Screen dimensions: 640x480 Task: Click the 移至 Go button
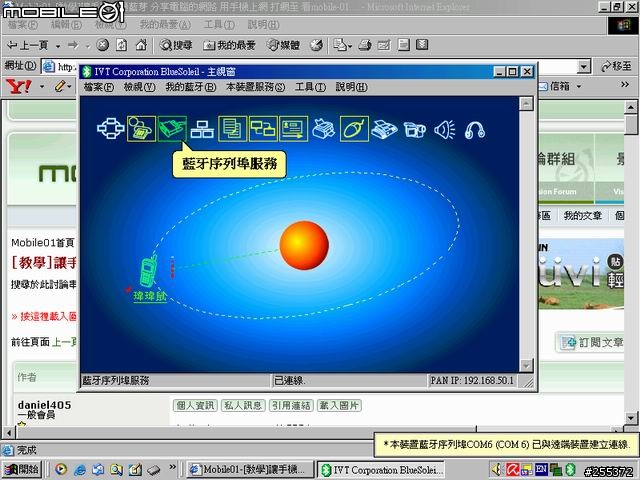click(616, 66)
